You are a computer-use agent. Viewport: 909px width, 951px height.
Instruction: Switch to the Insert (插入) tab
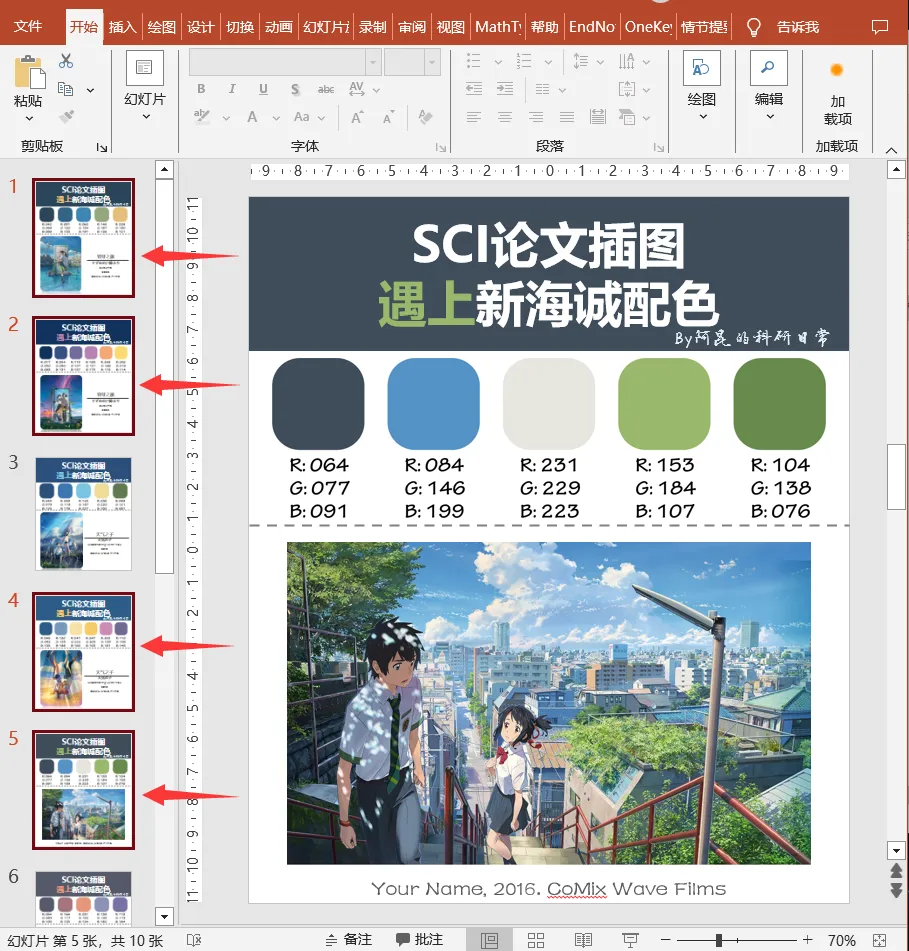tap(122, 27)
